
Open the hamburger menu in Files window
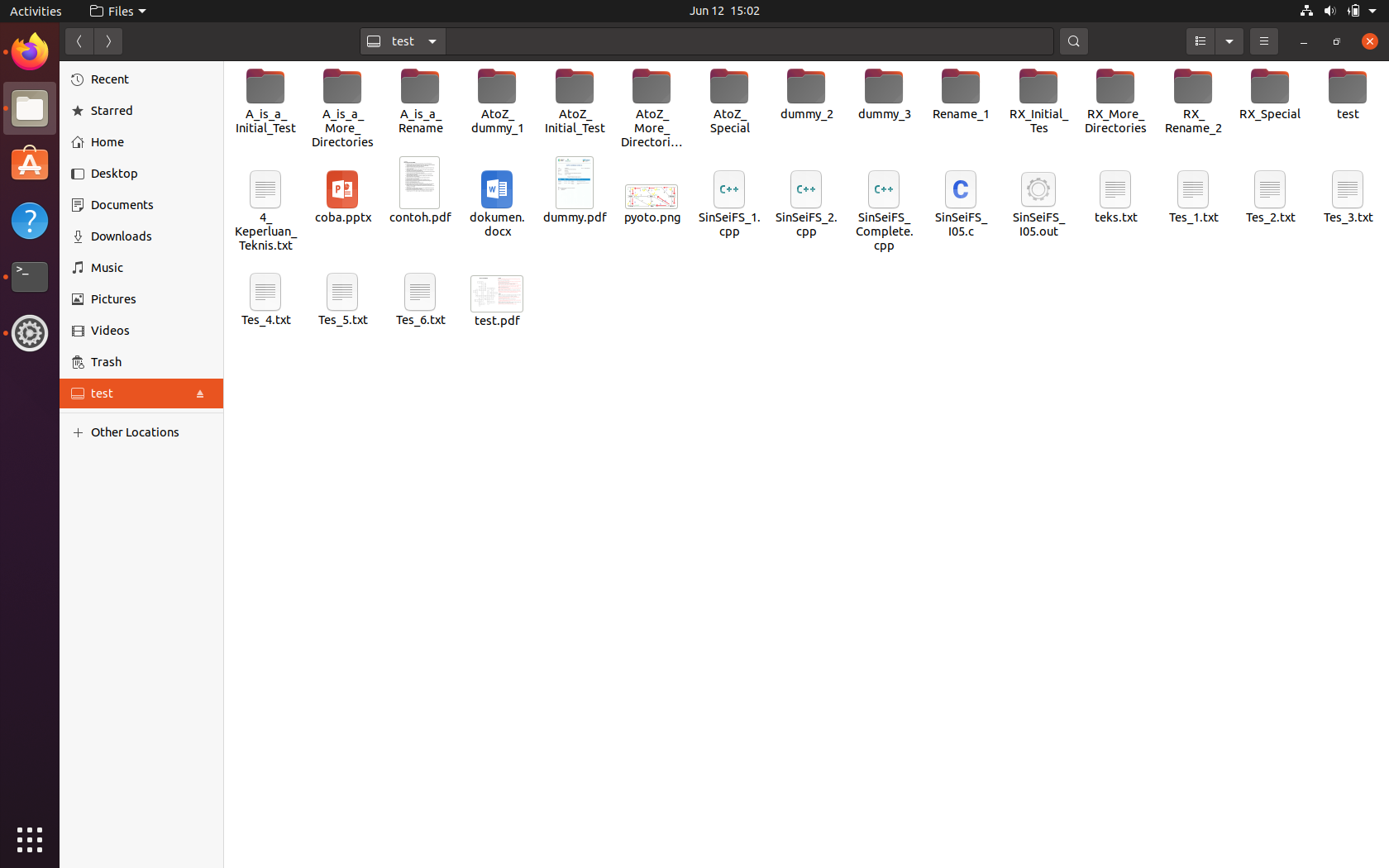click(1263, 41)
